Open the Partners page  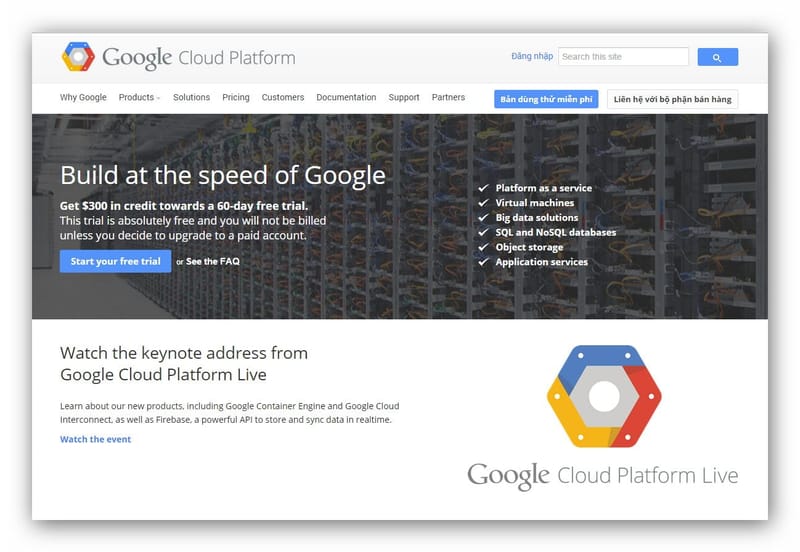click(x=448, y=97)
